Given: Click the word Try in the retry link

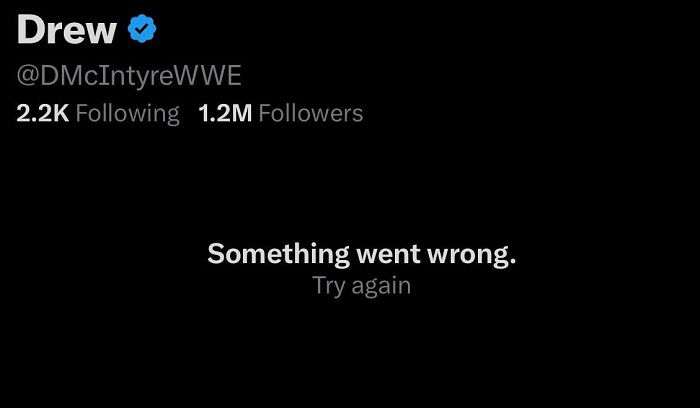Looking at the screenshot, I should (x=328, y=286).
